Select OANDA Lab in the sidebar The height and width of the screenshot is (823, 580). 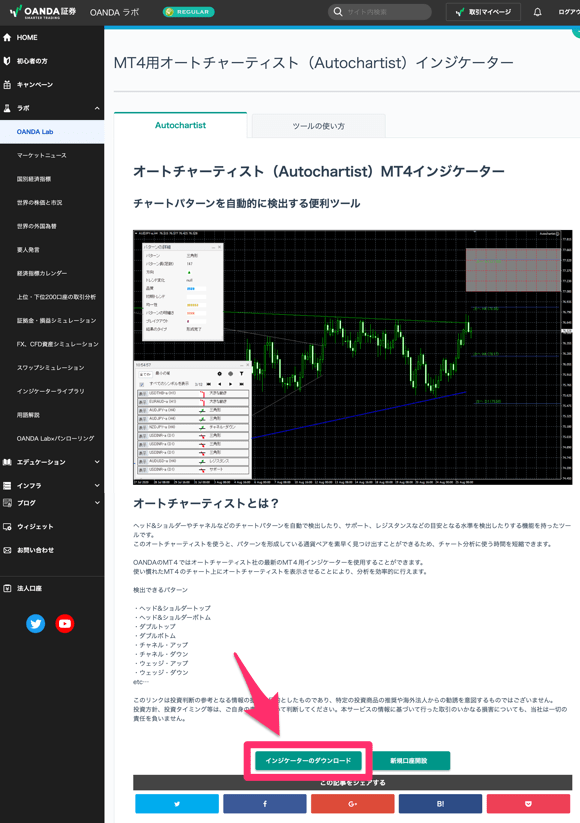(x=52, y=132)
